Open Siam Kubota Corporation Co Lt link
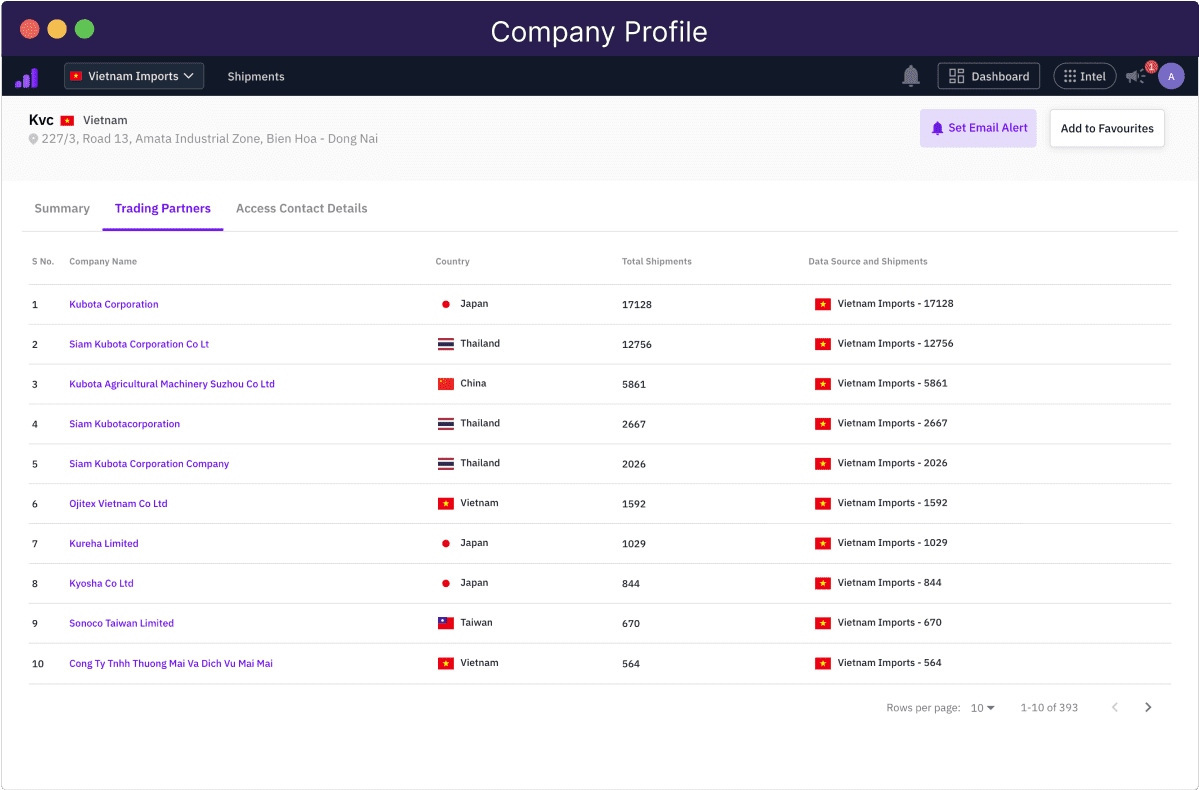Viewport: 1199px width, 790px height. [x=139, y=344]
